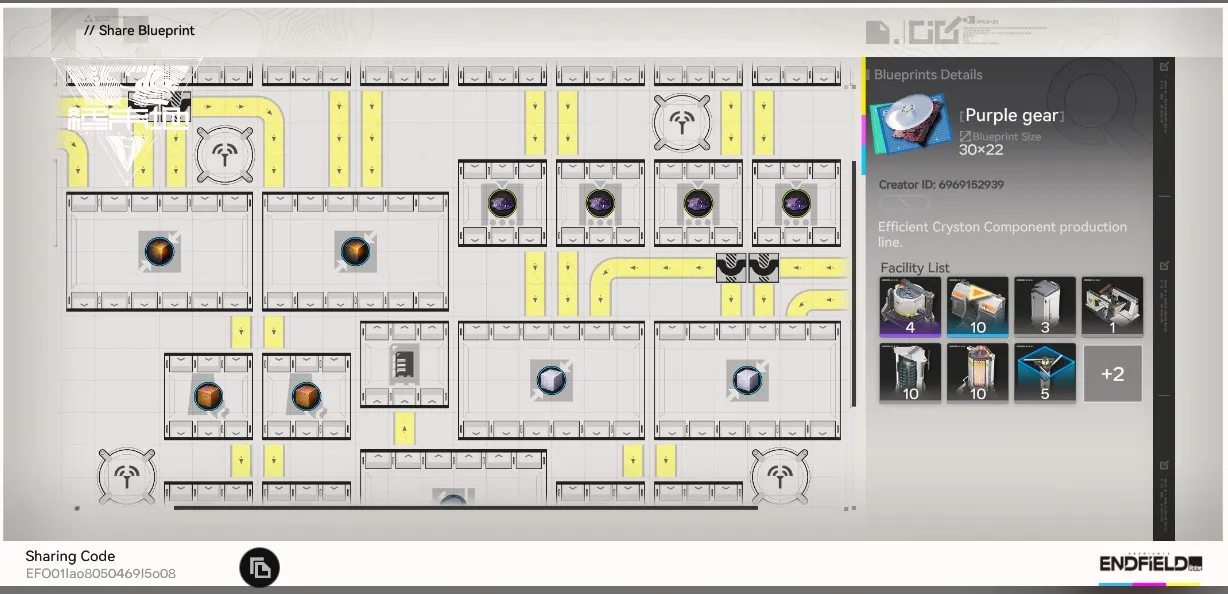Click the Endfield logo in the footer
The image size is (1228, 594).
[x=1150, y=564]
